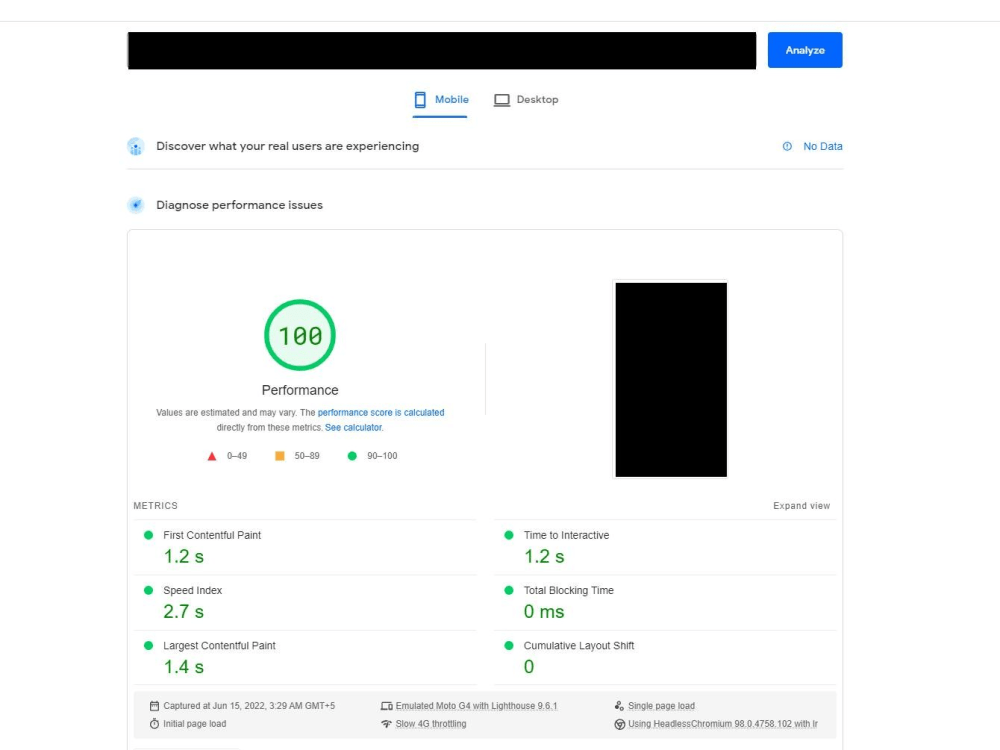Click green dot next to Cumulative Layout Shift
Screen dimensions: 1000x750
point(509,645)
